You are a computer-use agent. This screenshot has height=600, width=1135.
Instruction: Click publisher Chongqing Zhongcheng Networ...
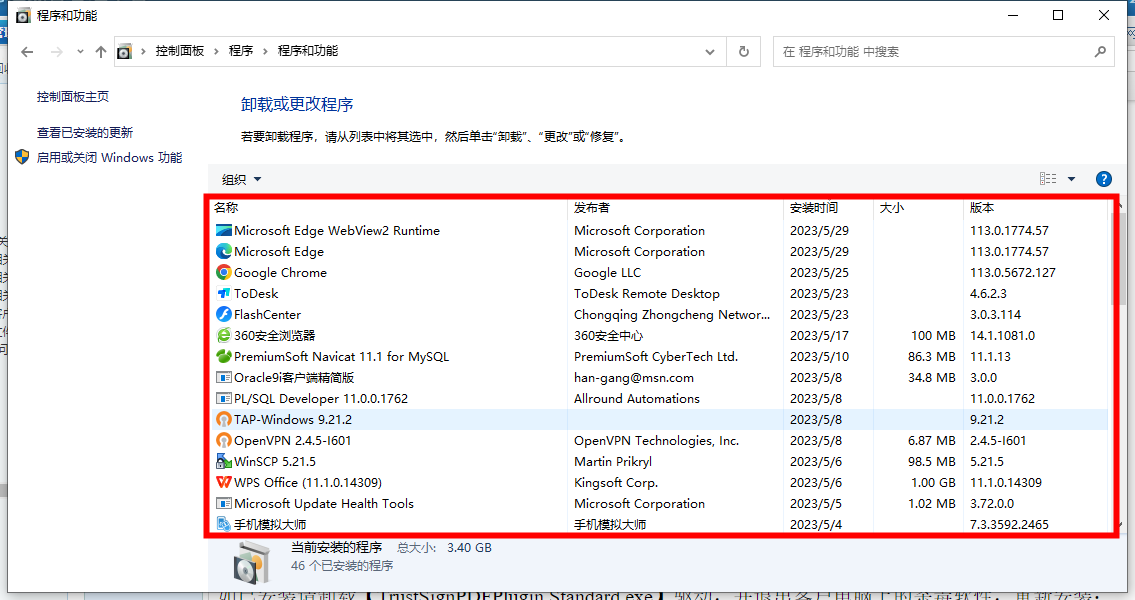[x=672, y=315]
